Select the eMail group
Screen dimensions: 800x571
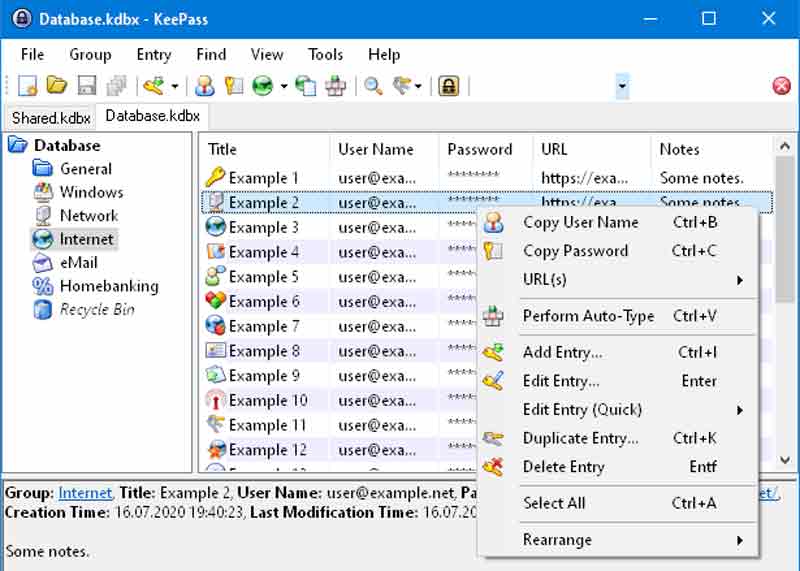click(x=79, y=263)
